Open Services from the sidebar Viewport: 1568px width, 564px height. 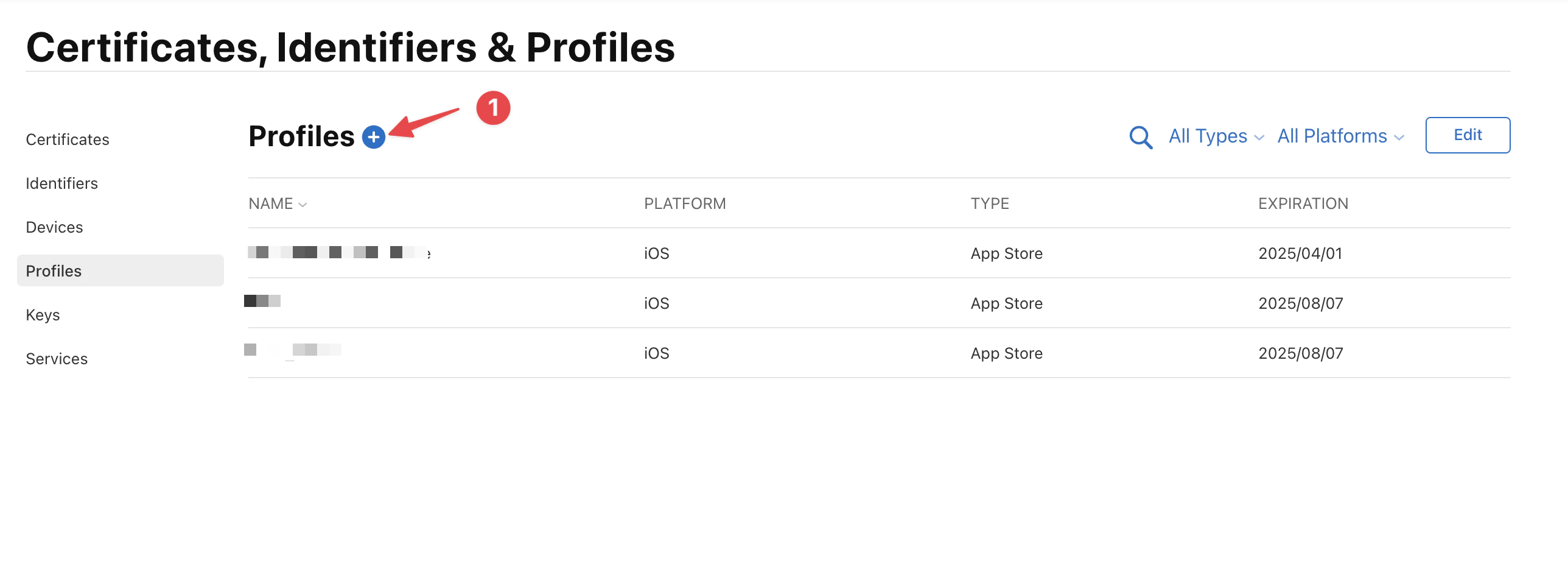(57, 359)
